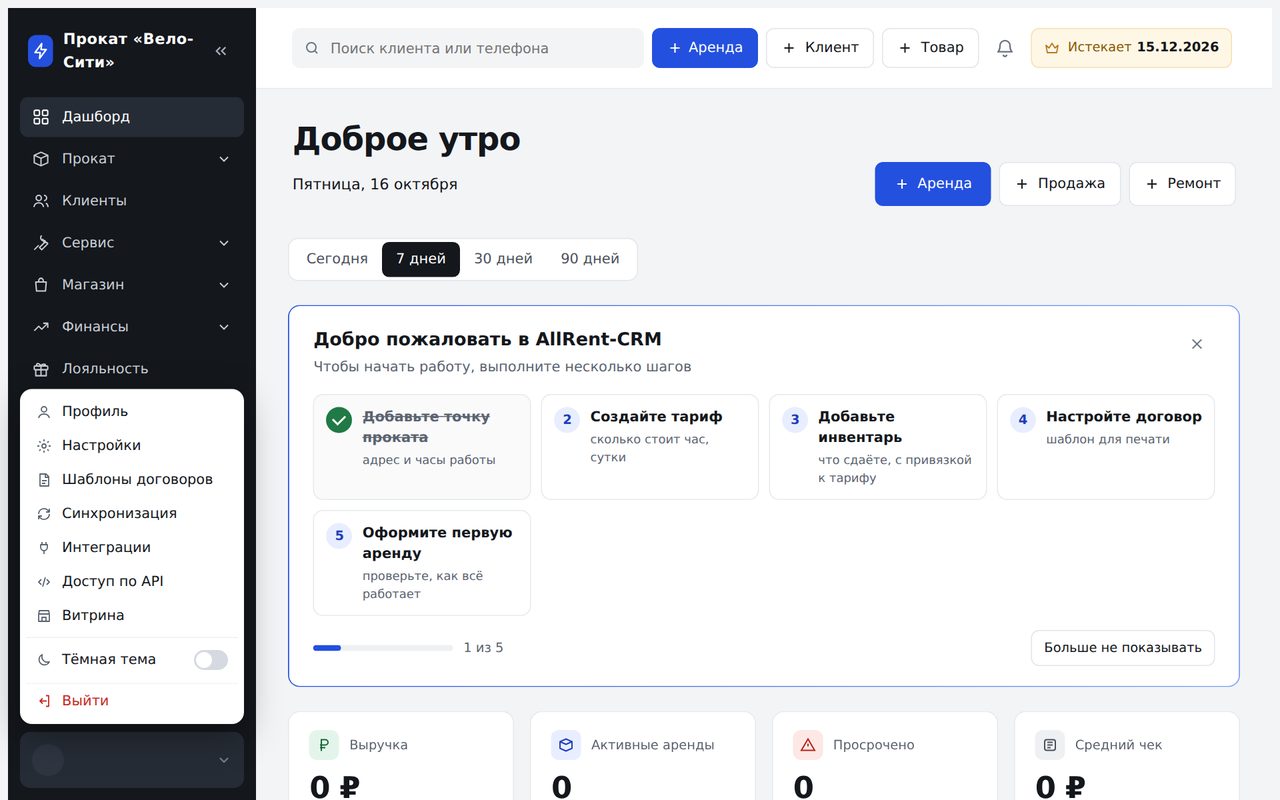Switch period to Сегодня tab
The image size is (1280, 800).
coord(337,259)
